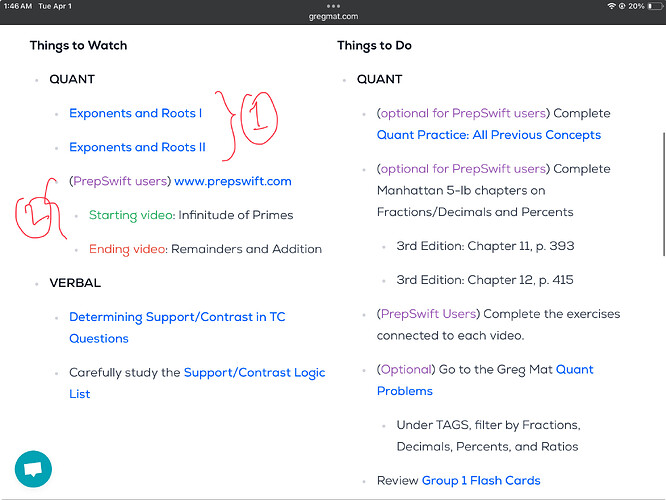Click the page's vertical scrollbar
The width and height of the screenshot is (666, 500).
664,194
